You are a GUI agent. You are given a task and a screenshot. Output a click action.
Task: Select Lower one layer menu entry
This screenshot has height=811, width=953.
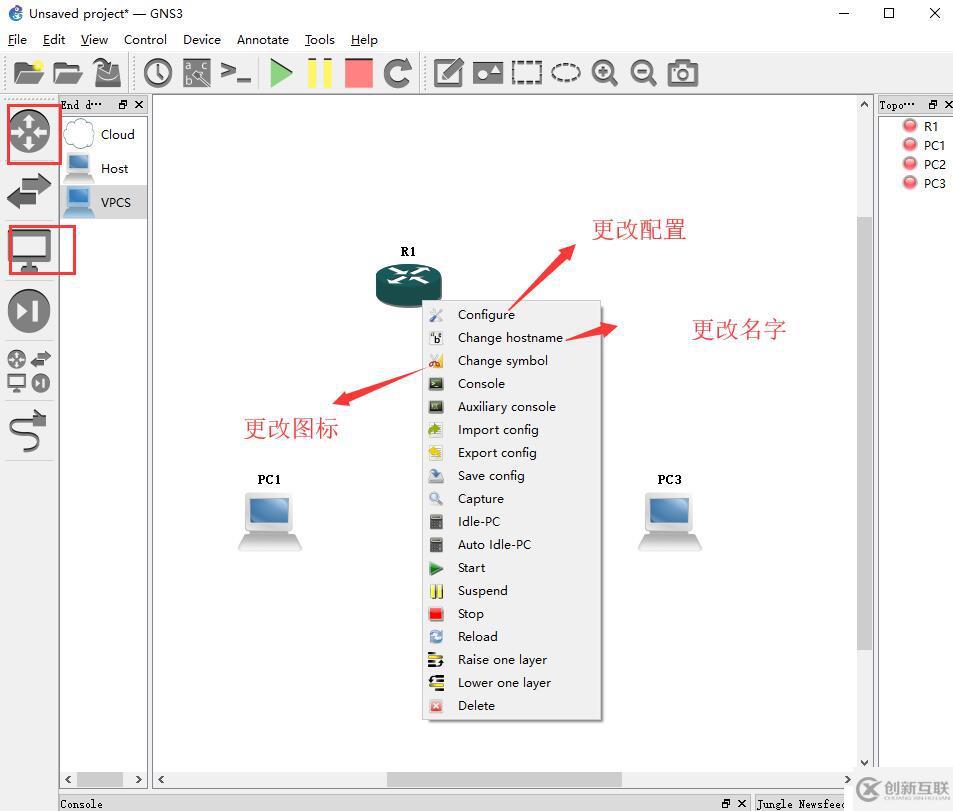[512, 683]
